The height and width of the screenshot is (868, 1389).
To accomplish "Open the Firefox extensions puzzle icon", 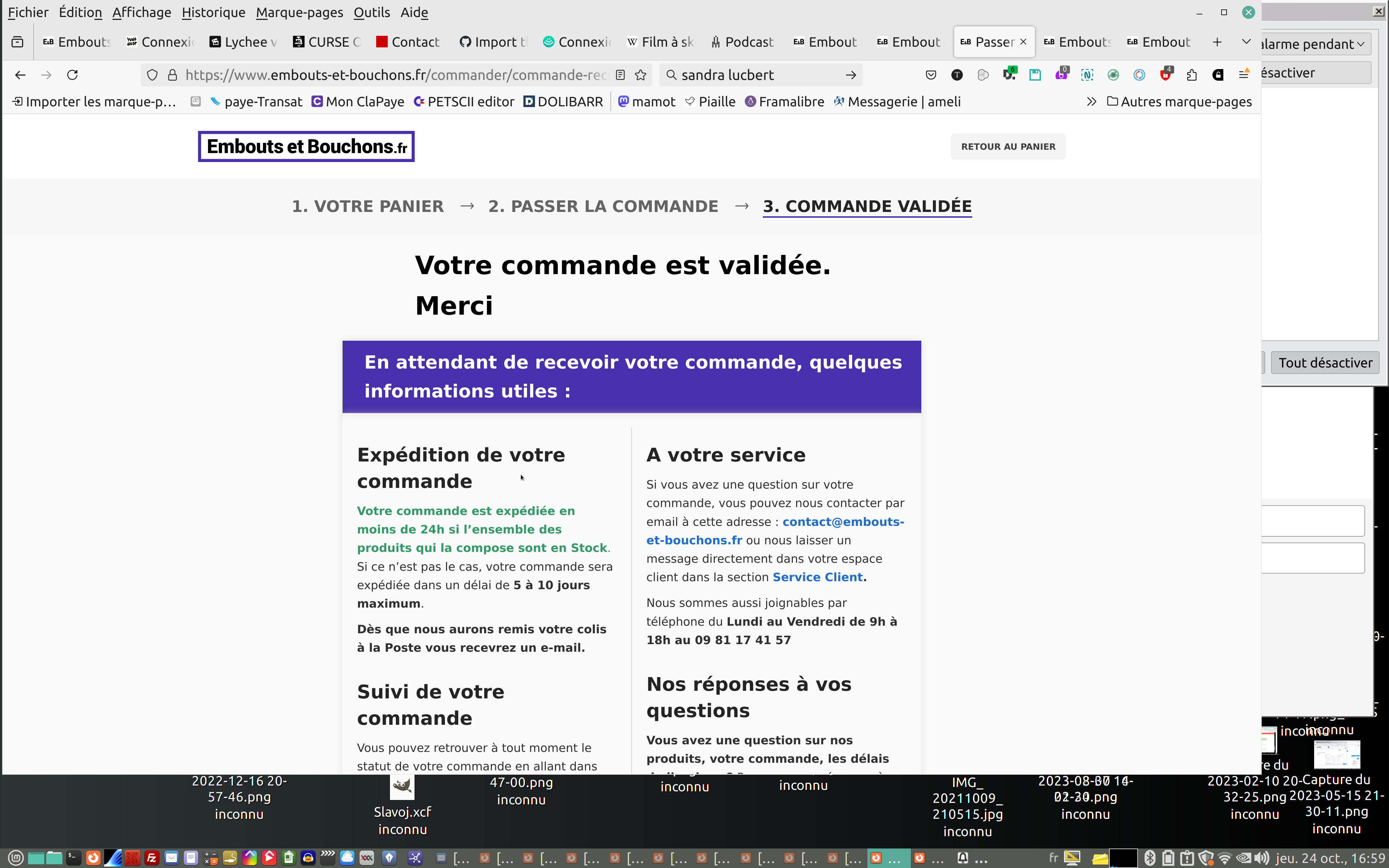I will pos(1192,75).
